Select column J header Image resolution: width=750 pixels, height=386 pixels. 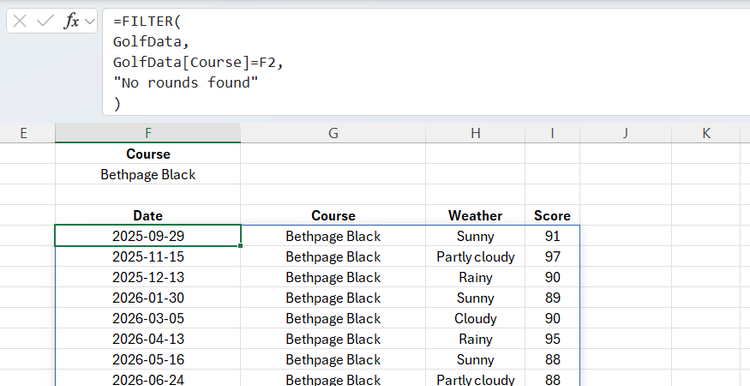point(625,133)
